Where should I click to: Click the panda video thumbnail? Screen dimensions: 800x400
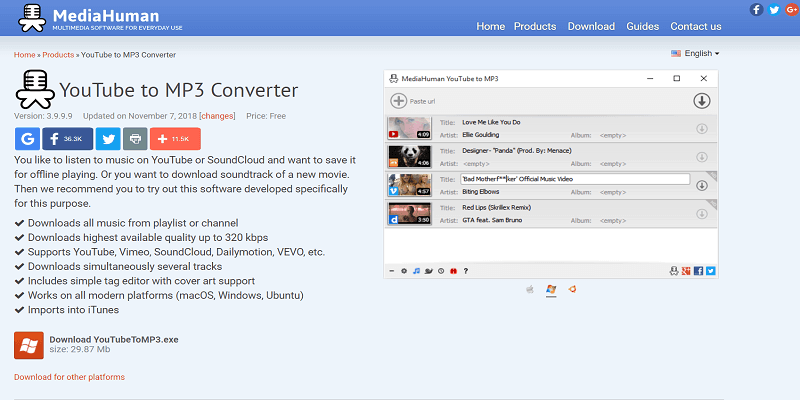click(x=410, y=157)
